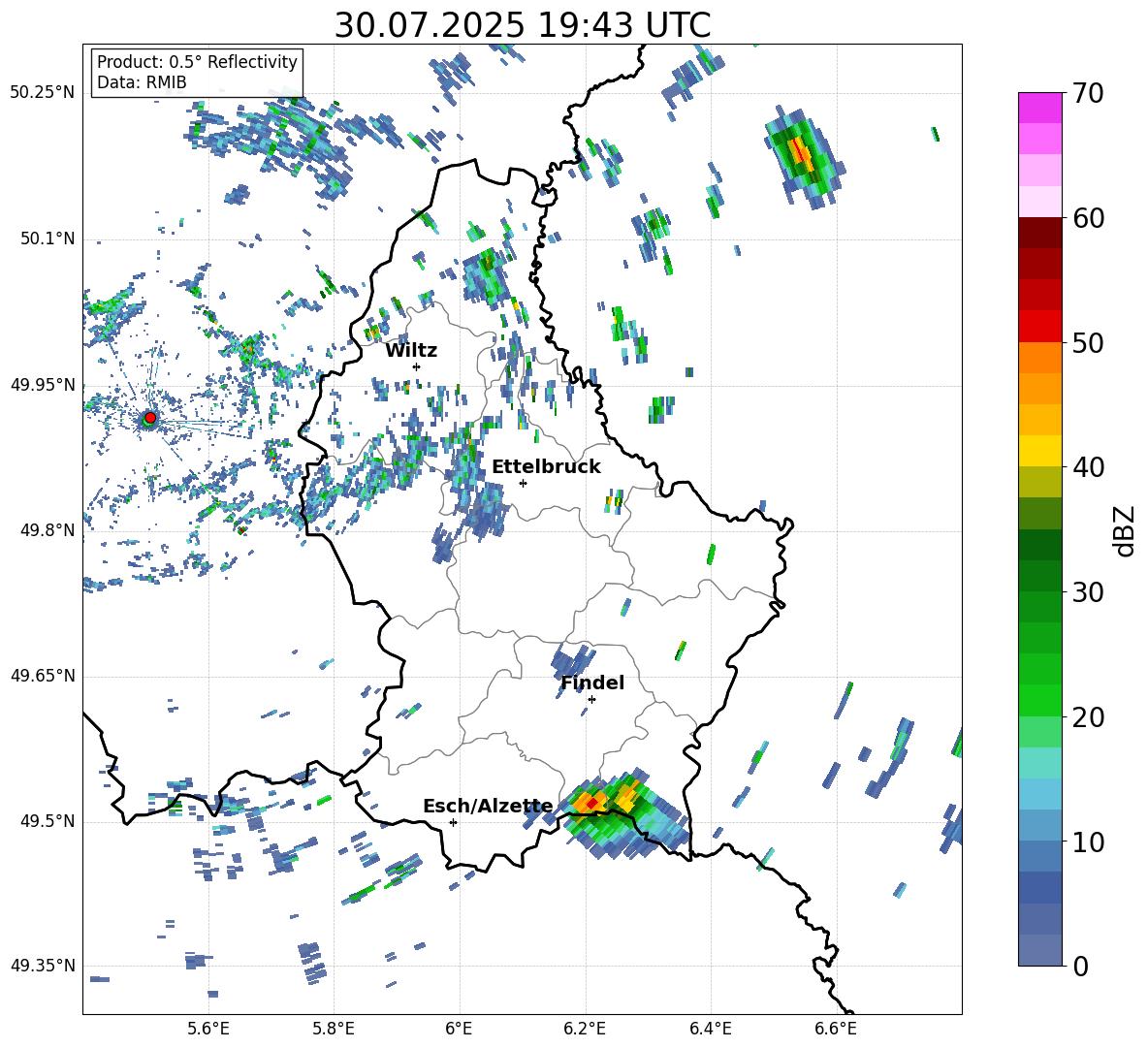Click the Data: RMIB text
This screenshot has height=1048, width=1148.
(x=142, y=82)
